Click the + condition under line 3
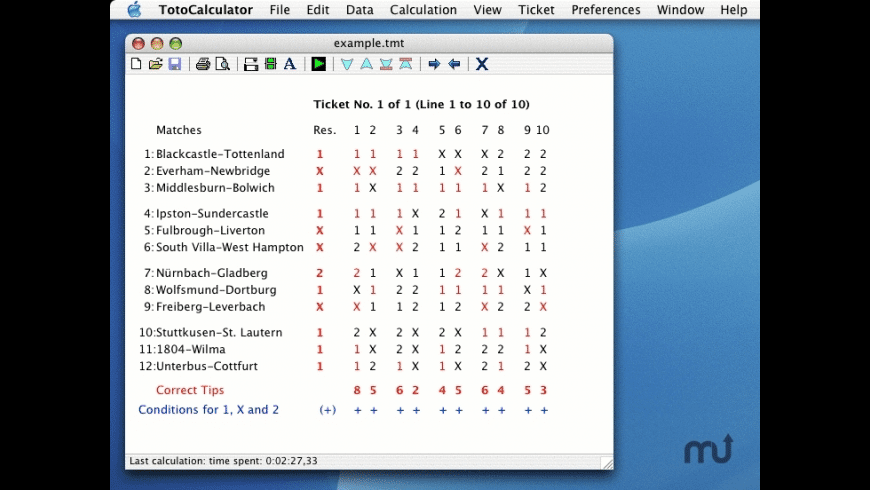This screenshot has width=870, height=490. point(400,411)
